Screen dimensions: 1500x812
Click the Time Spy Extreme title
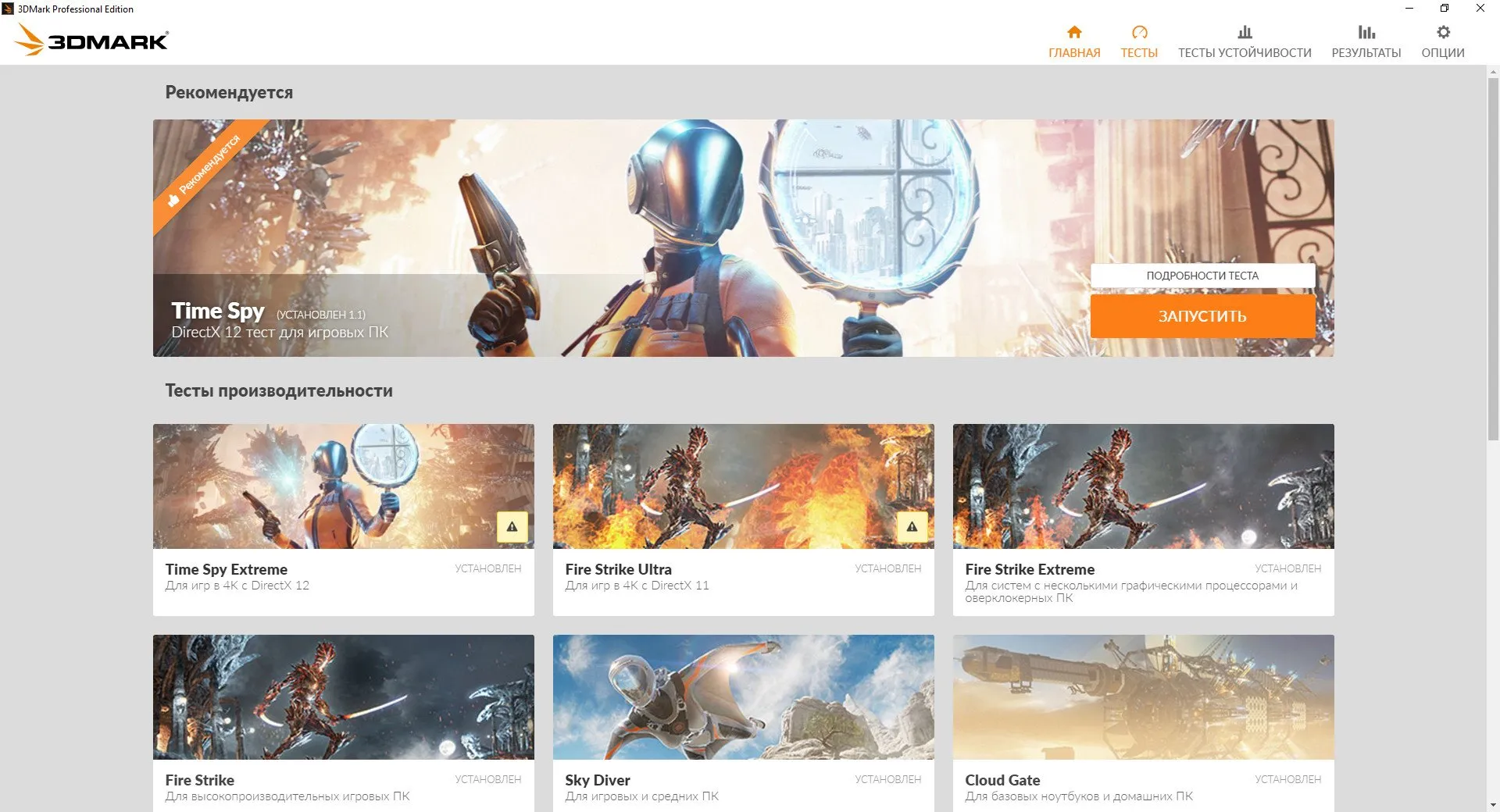tap(227, 569)
